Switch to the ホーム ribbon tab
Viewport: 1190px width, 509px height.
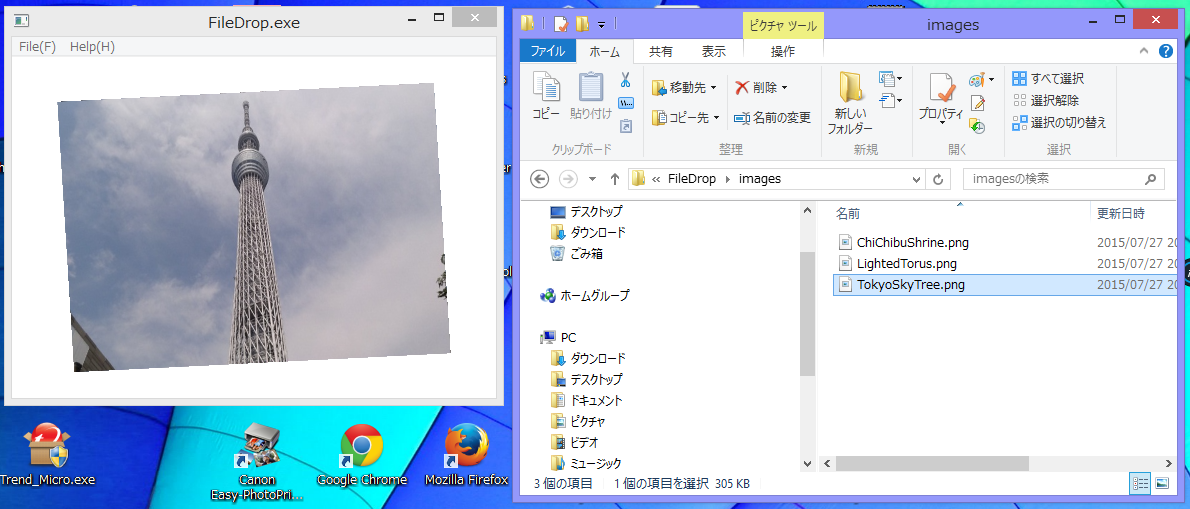pos(605,51)
